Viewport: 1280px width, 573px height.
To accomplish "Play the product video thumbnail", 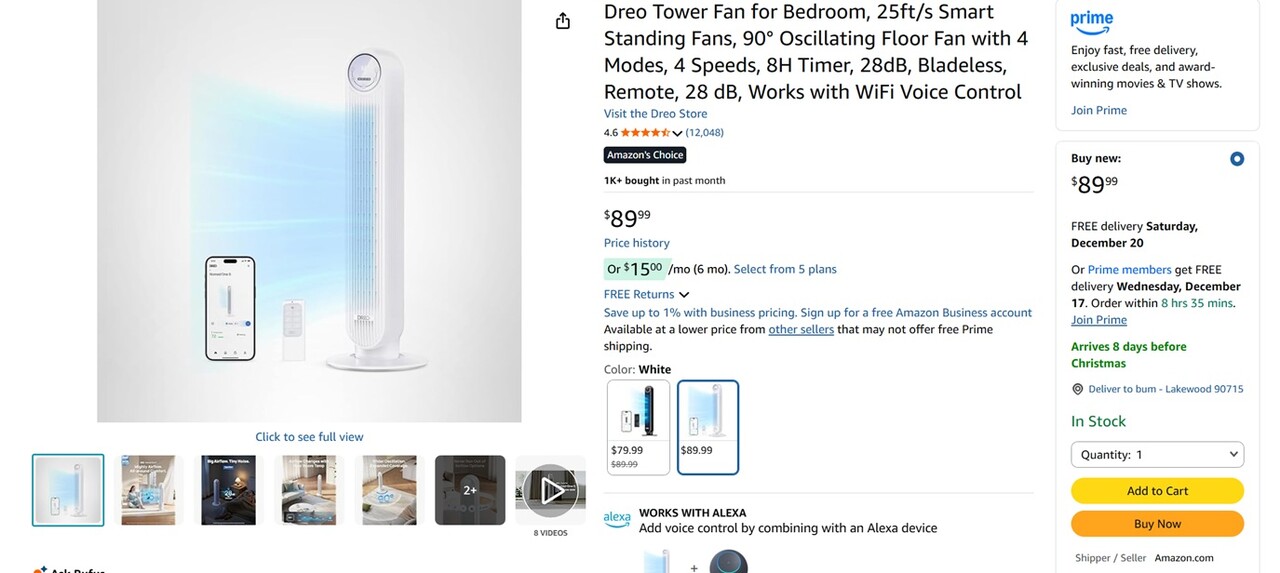I will point(550,490).
